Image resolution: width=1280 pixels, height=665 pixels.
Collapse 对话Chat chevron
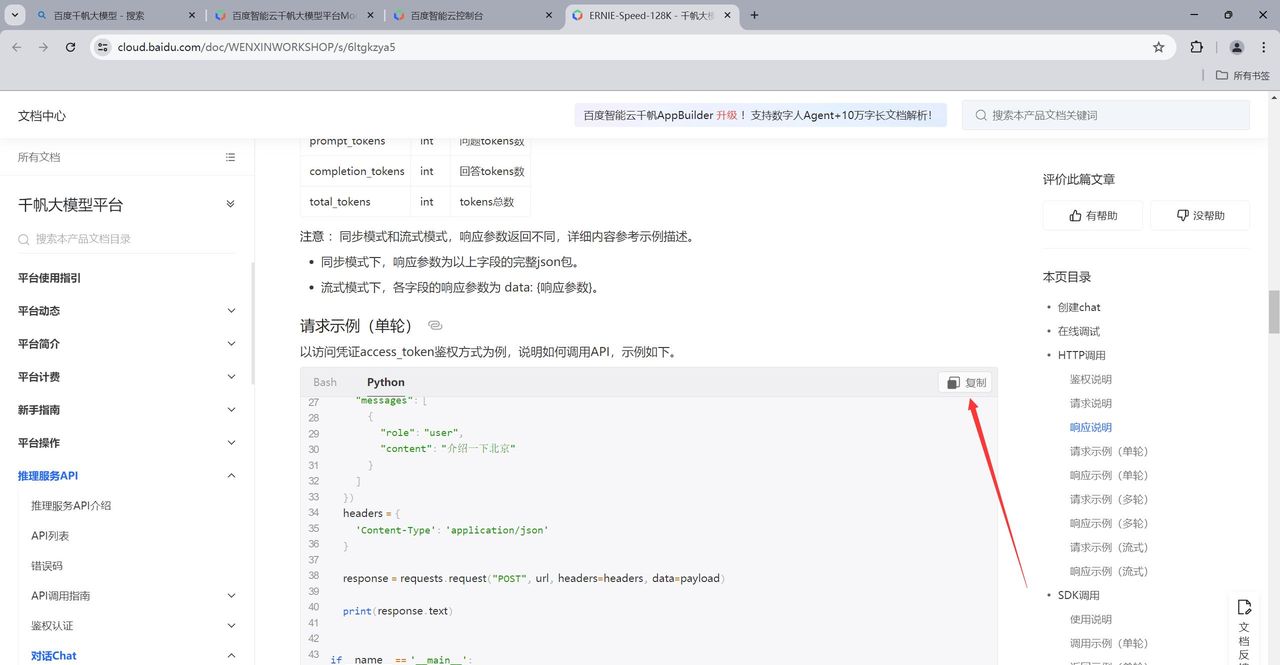coord(231,656)
